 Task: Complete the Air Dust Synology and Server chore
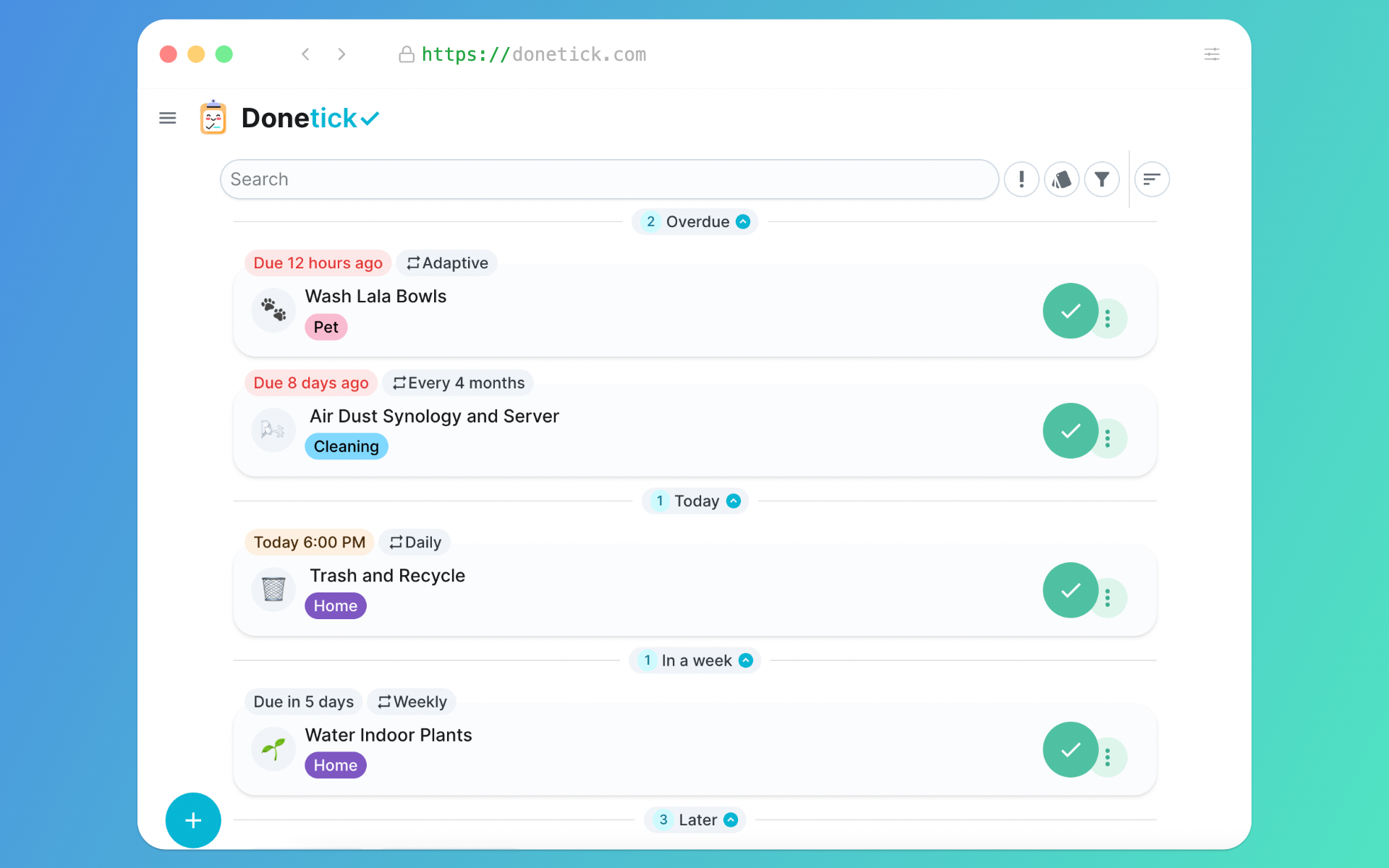point(1069,430)
